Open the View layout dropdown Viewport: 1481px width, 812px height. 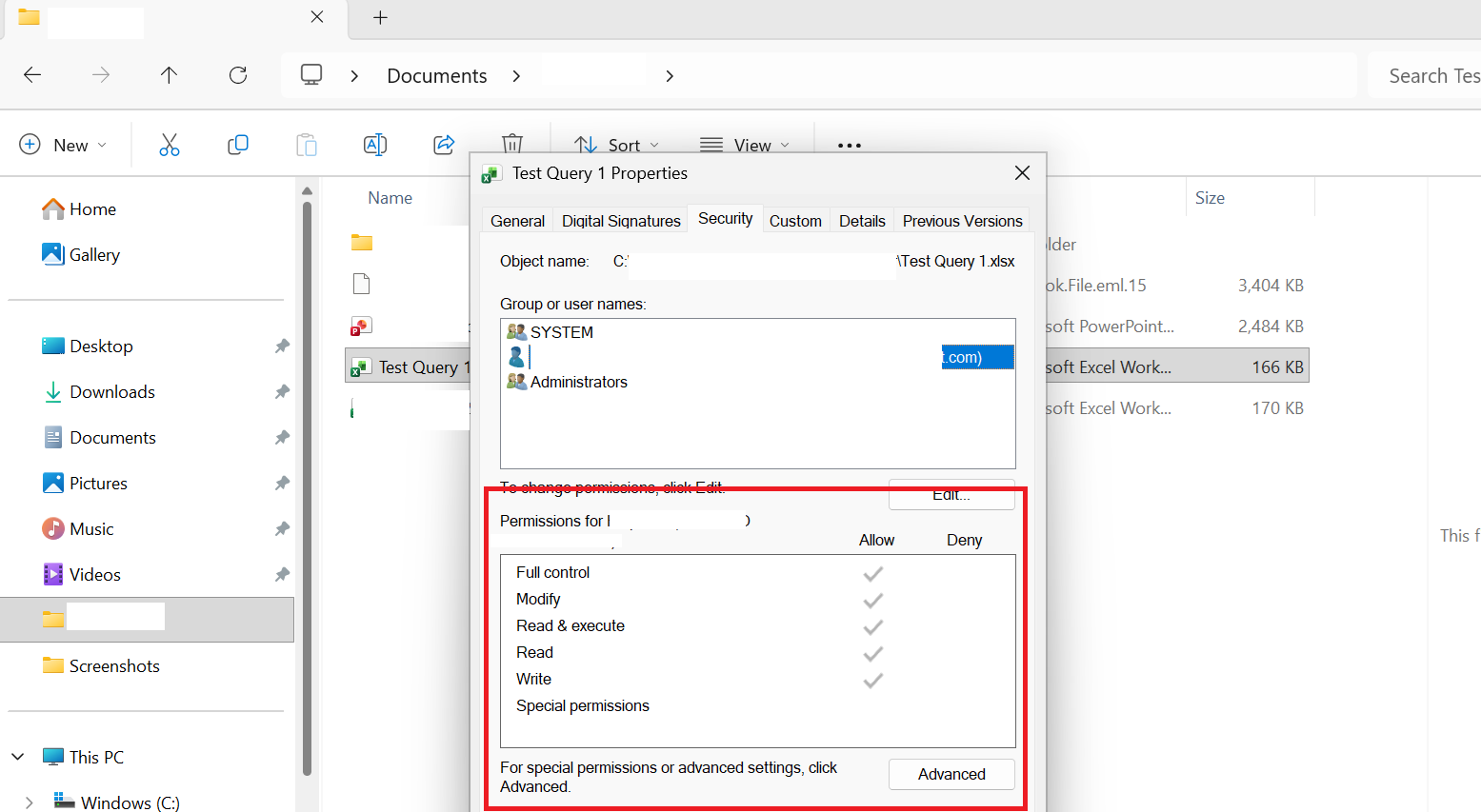[745, 145]
